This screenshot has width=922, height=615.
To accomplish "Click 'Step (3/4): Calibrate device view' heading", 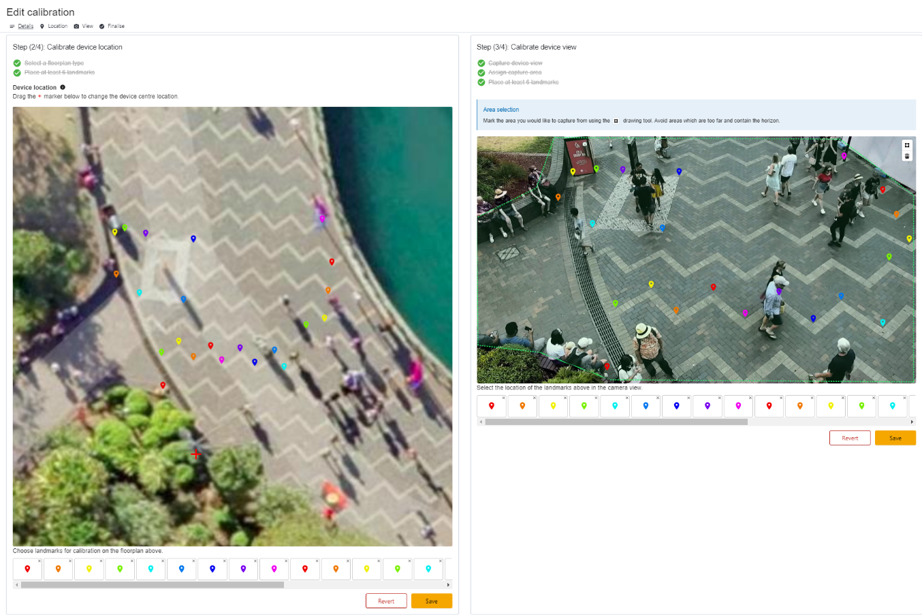I will [x=526, y=47].
